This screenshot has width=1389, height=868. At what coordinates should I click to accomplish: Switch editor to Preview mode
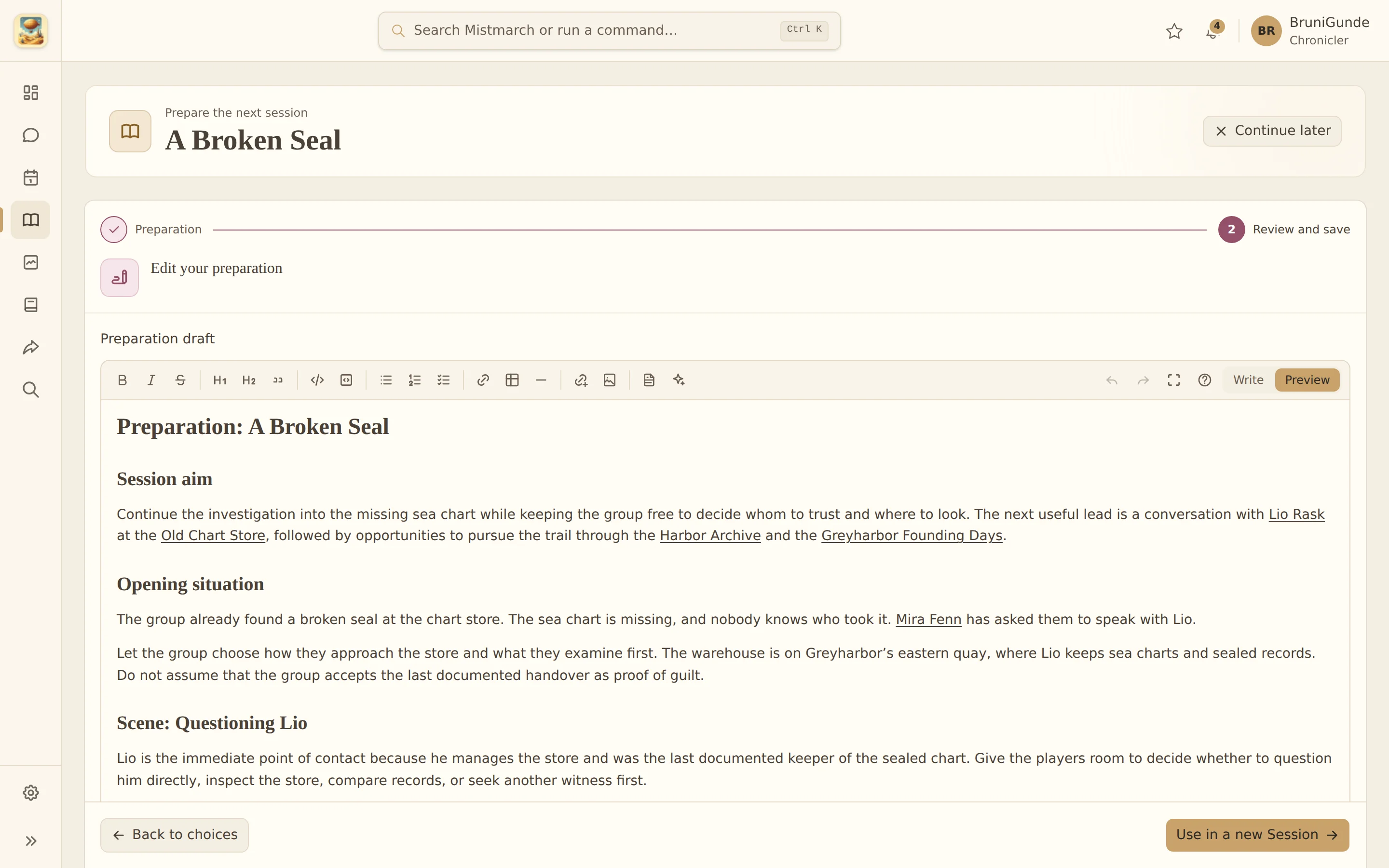coord(1307,380)
